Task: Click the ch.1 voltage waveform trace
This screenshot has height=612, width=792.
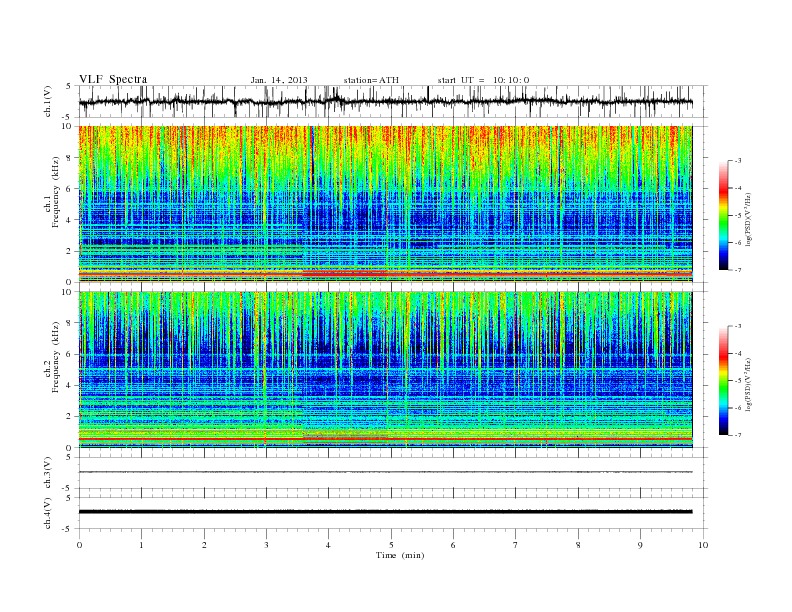Action: pos(385,102)
